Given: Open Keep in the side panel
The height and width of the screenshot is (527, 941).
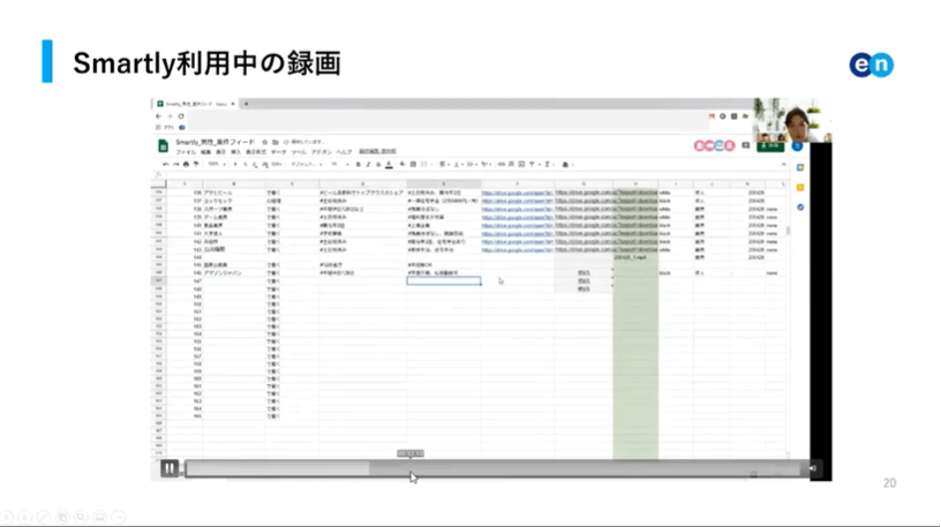Looking at the screenshot, I should pyautogui.click(x=800, y=188).
